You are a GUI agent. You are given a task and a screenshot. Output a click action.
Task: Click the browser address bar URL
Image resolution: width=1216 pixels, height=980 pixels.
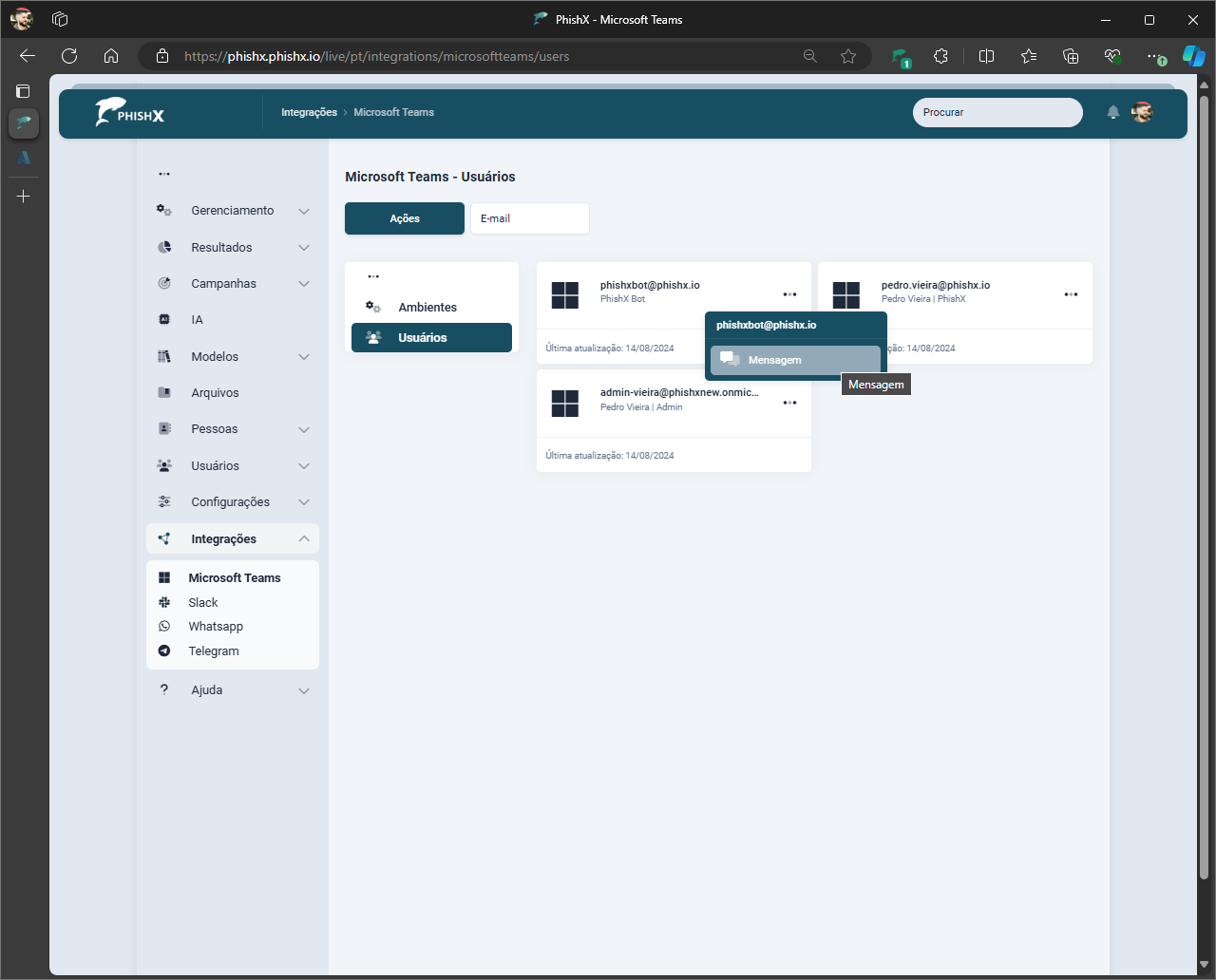tap(376, 56)
